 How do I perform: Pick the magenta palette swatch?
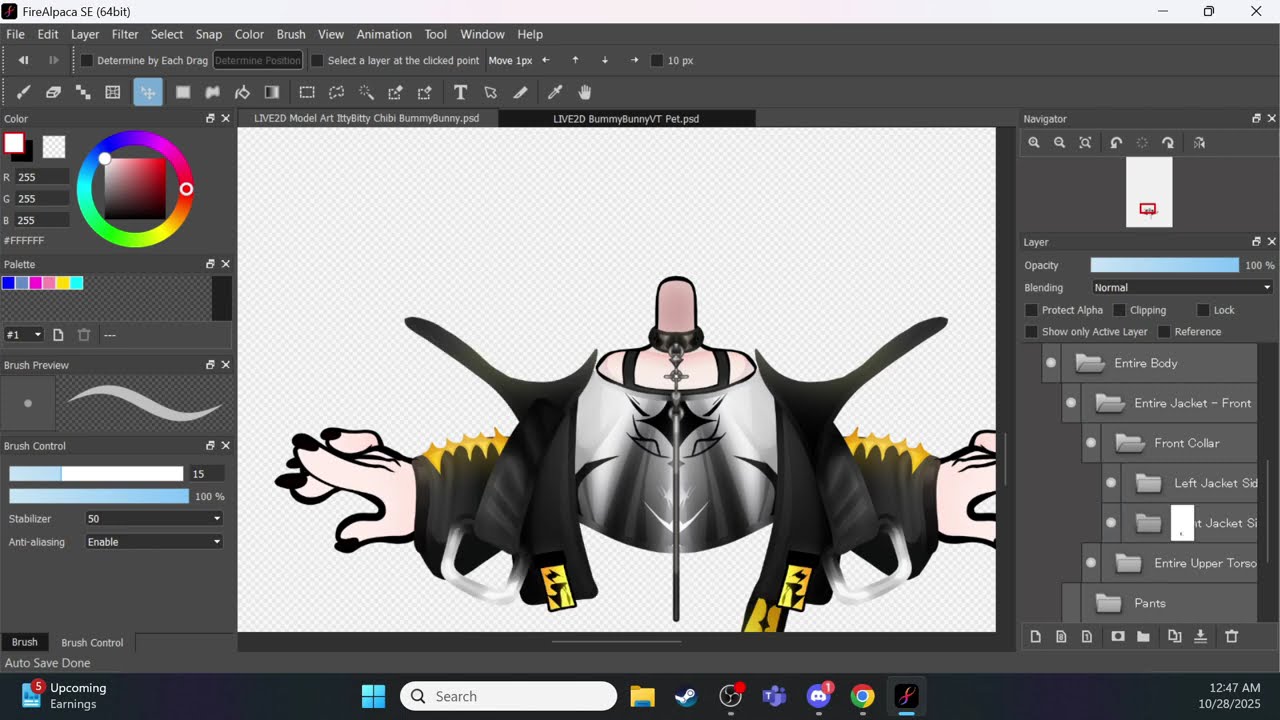point(36,283)
